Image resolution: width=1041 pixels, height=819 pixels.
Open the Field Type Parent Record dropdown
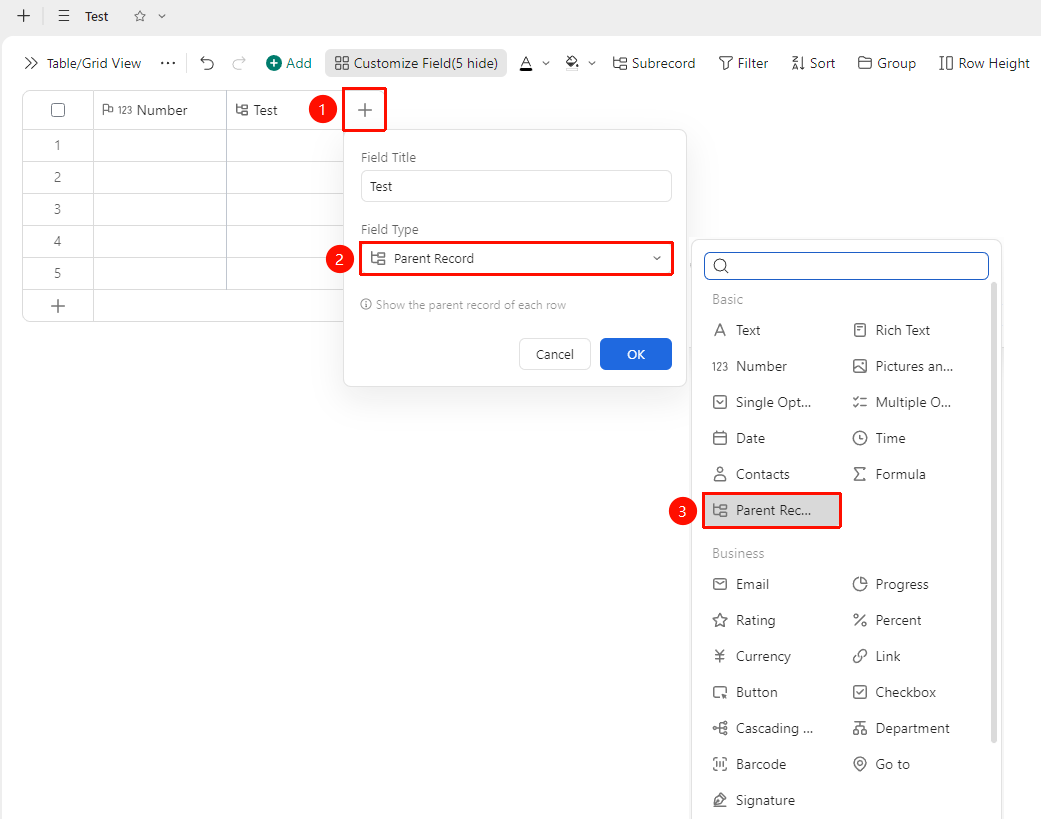pyautogui.click(x=517, y=258)
